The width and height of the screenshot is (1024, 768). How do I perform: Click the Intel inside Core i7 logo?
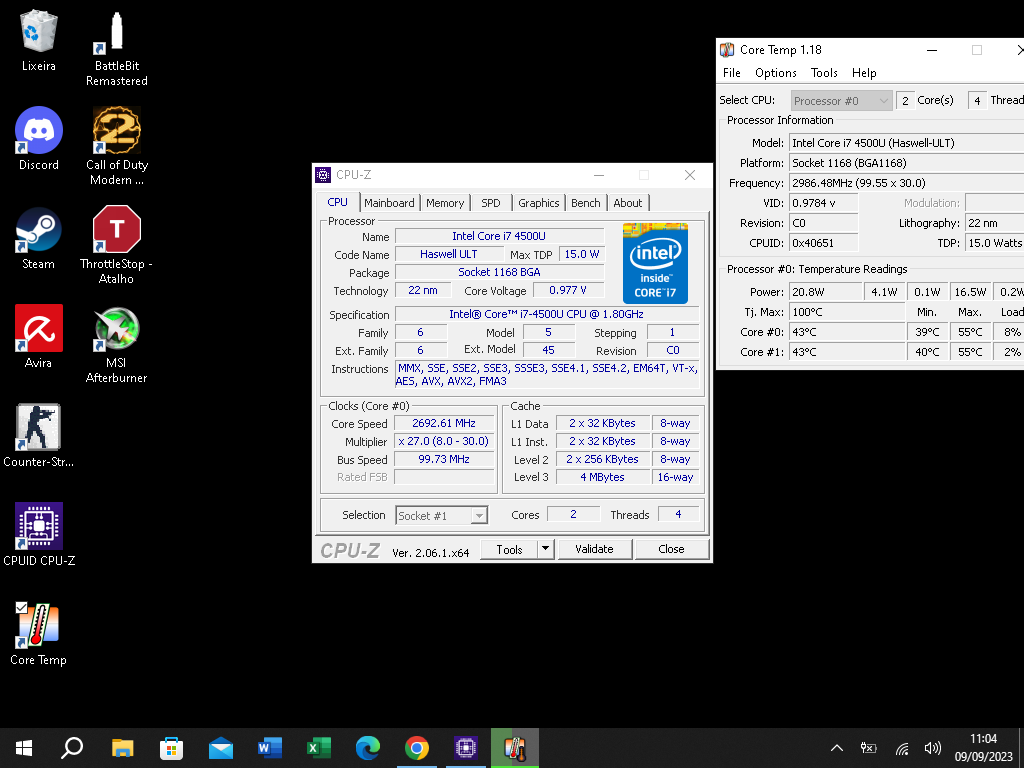coord(655,263)
